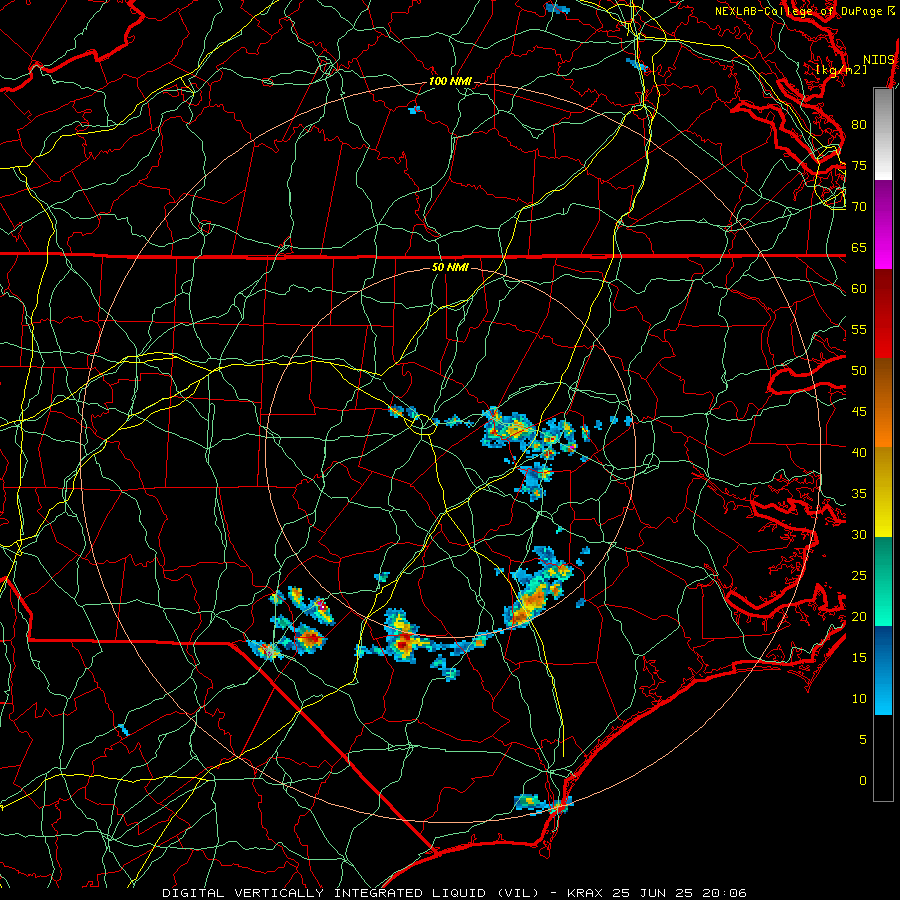Pick the magenta-purple segment of the color bar
900x900 pixels.
pos(883,224)
